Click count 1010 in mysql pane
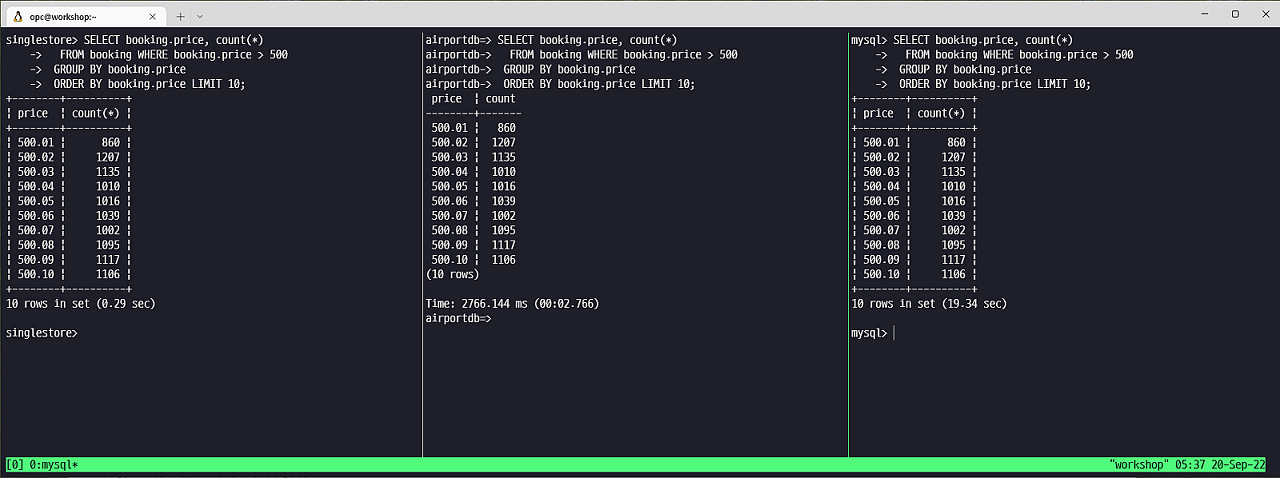This screenshot has width=1280, height=478. (x=953, y=186)
